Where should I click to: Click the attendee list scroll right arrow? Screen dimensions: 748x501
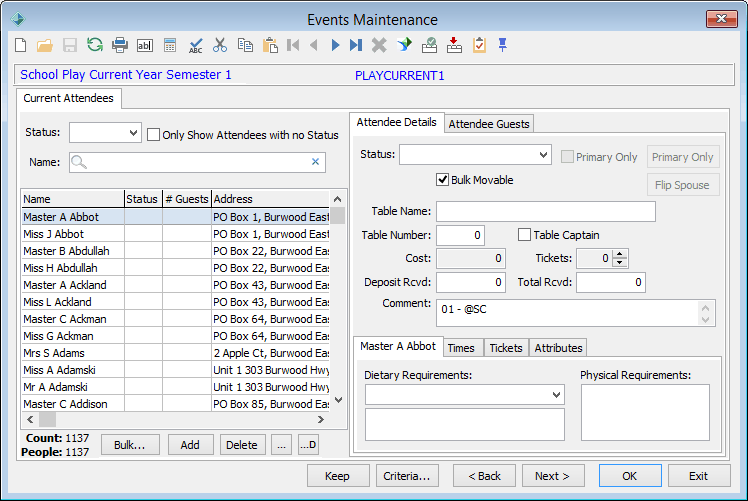[x=321, y=419]
